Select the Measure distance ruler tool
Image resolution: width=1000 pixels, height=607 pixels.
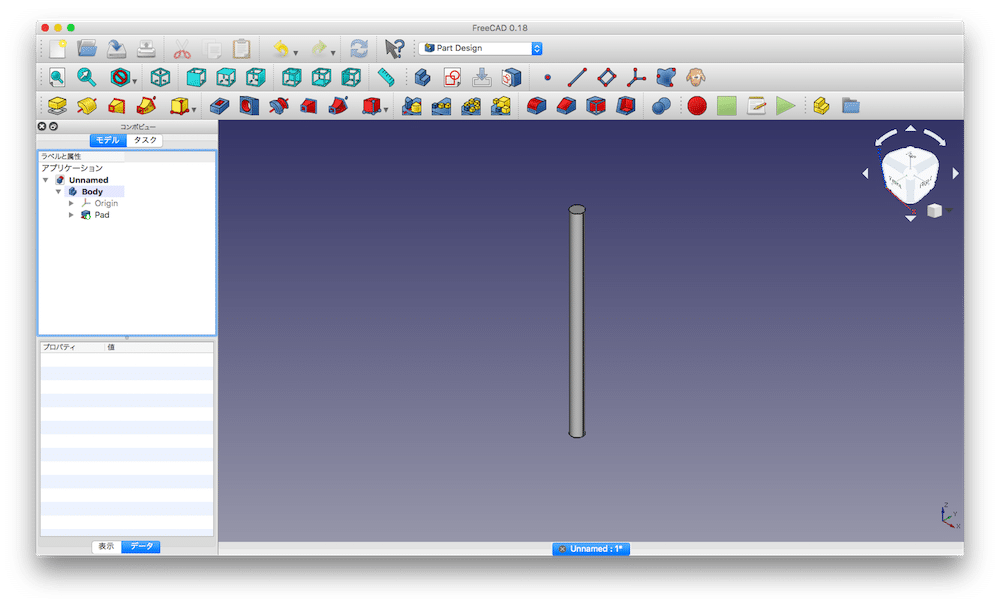385,77
